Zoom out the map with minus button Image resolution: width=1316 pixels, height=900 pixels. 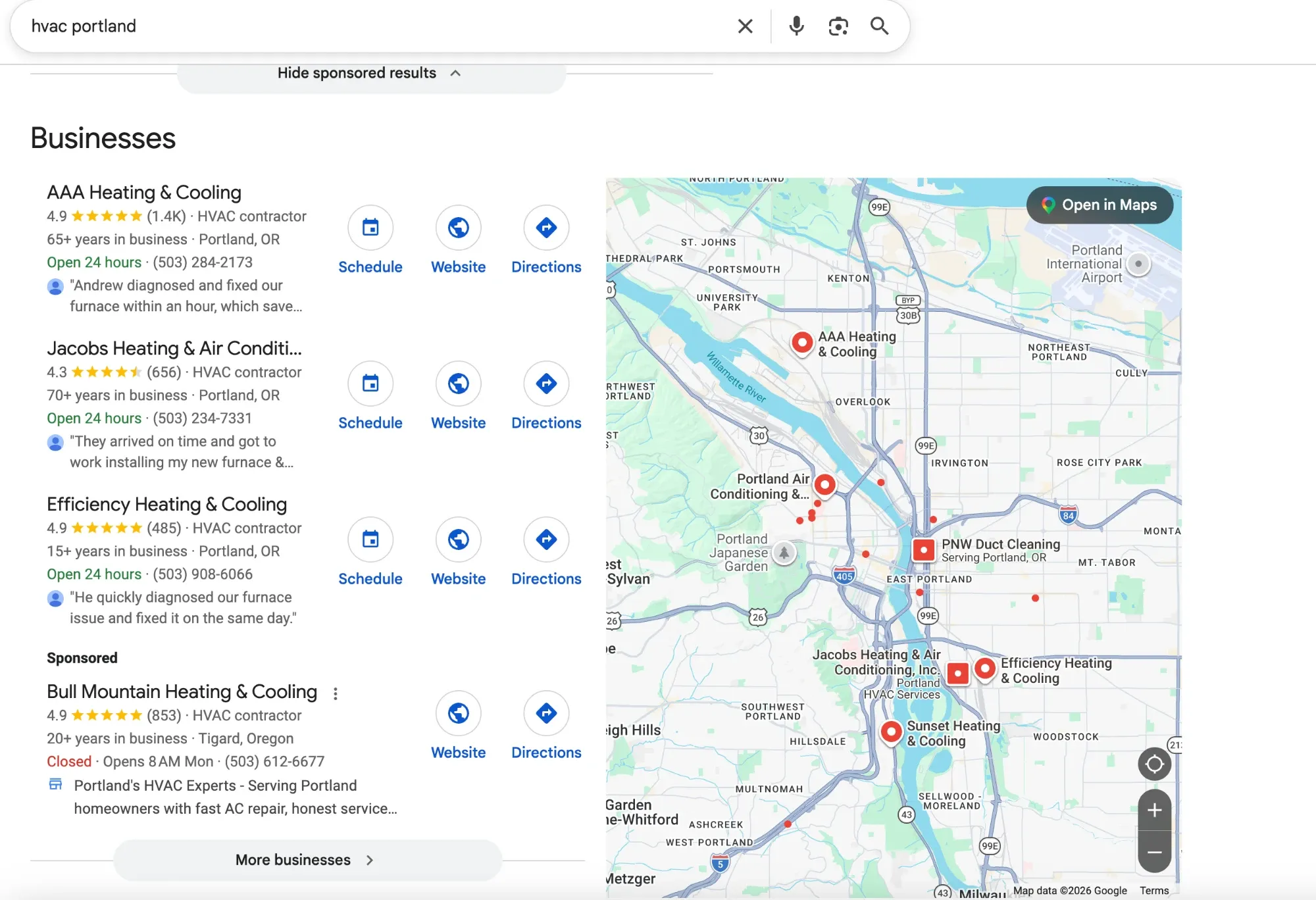[1154, 852]
